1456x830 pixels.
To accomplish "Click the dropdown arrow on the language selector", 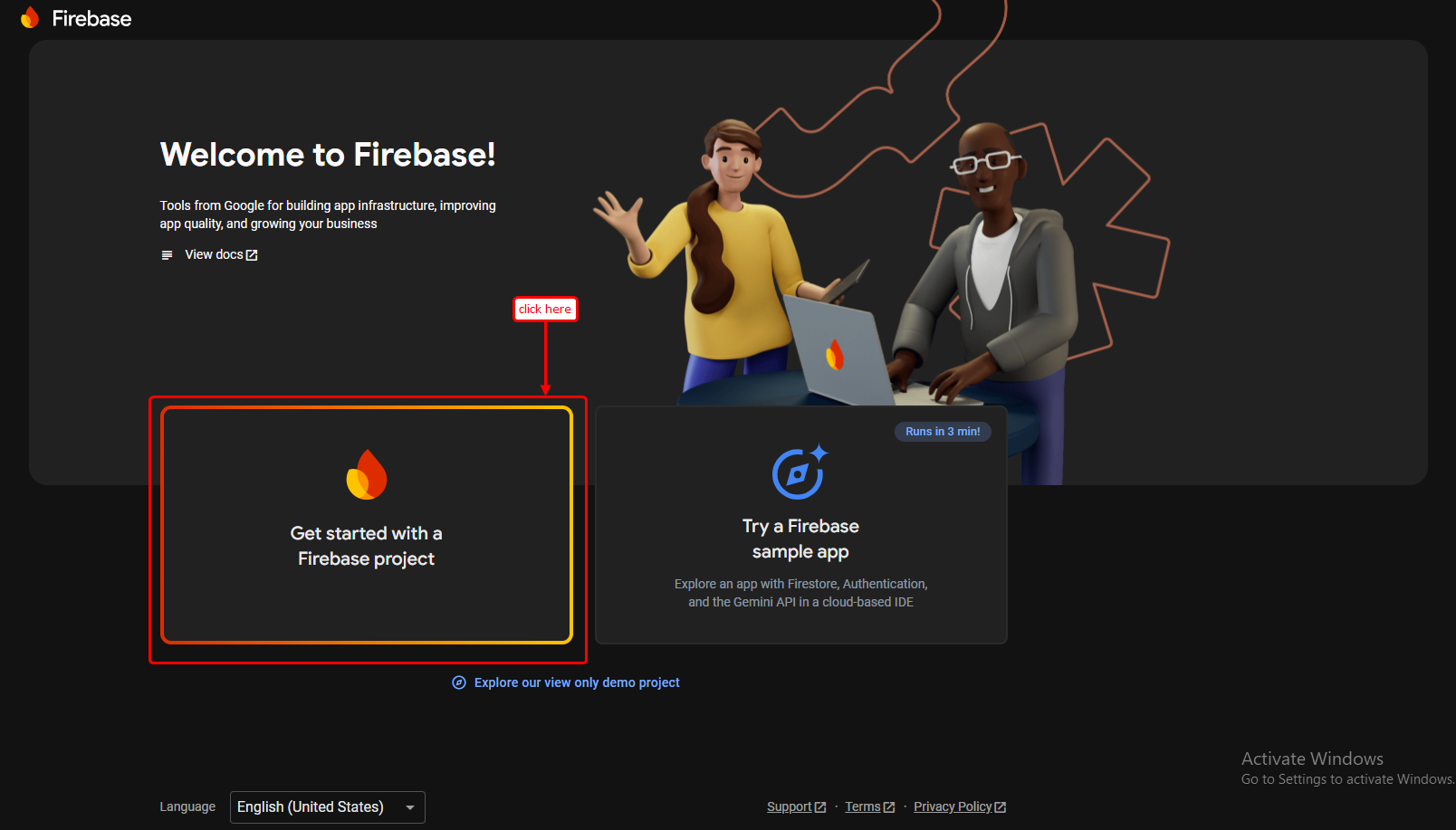I will click(x=409, y=806).
